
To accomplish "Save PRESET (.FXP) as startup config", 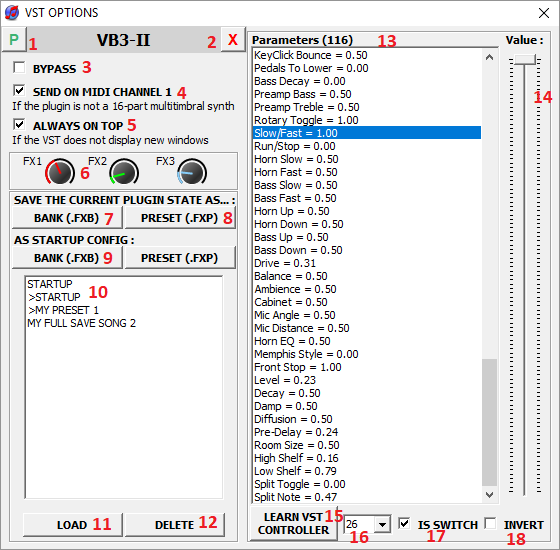I will pyautogui.click(x=180, y=258).
